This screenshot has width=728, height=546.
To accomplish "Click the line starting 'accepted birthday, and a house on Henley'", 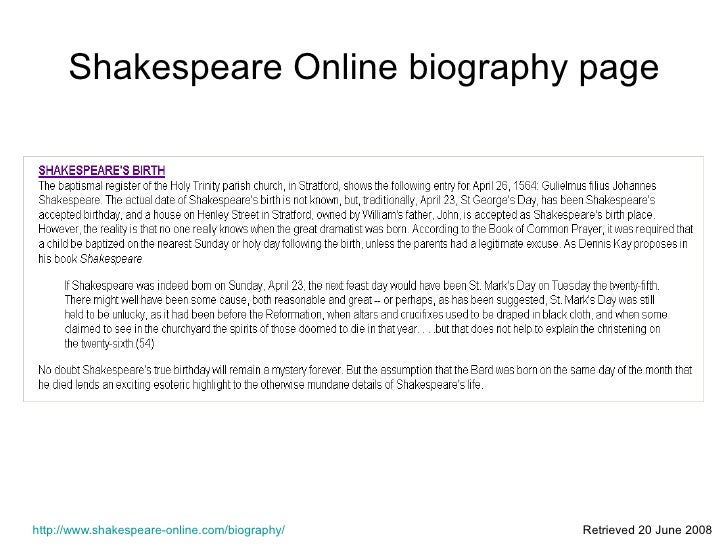I will point(347,215).
